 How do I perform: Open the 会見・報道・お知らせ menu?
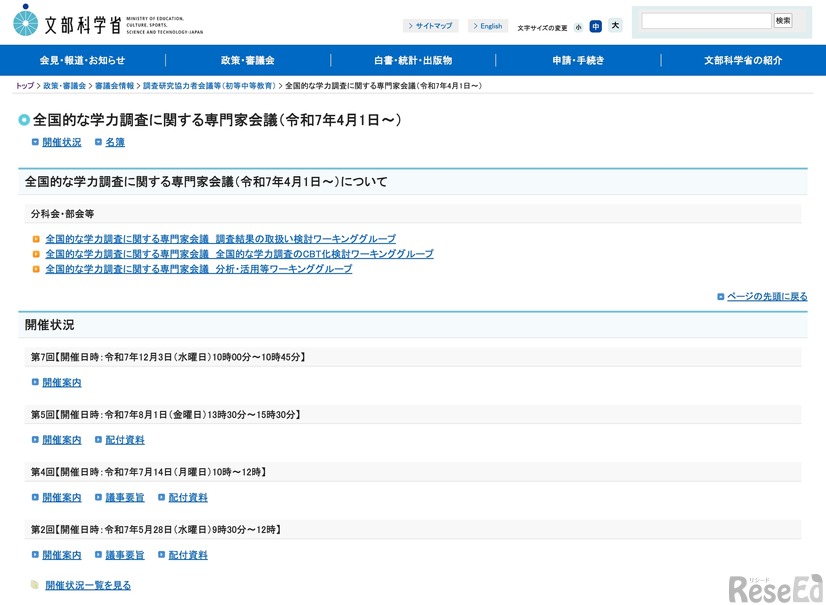(x=85, y=61)
